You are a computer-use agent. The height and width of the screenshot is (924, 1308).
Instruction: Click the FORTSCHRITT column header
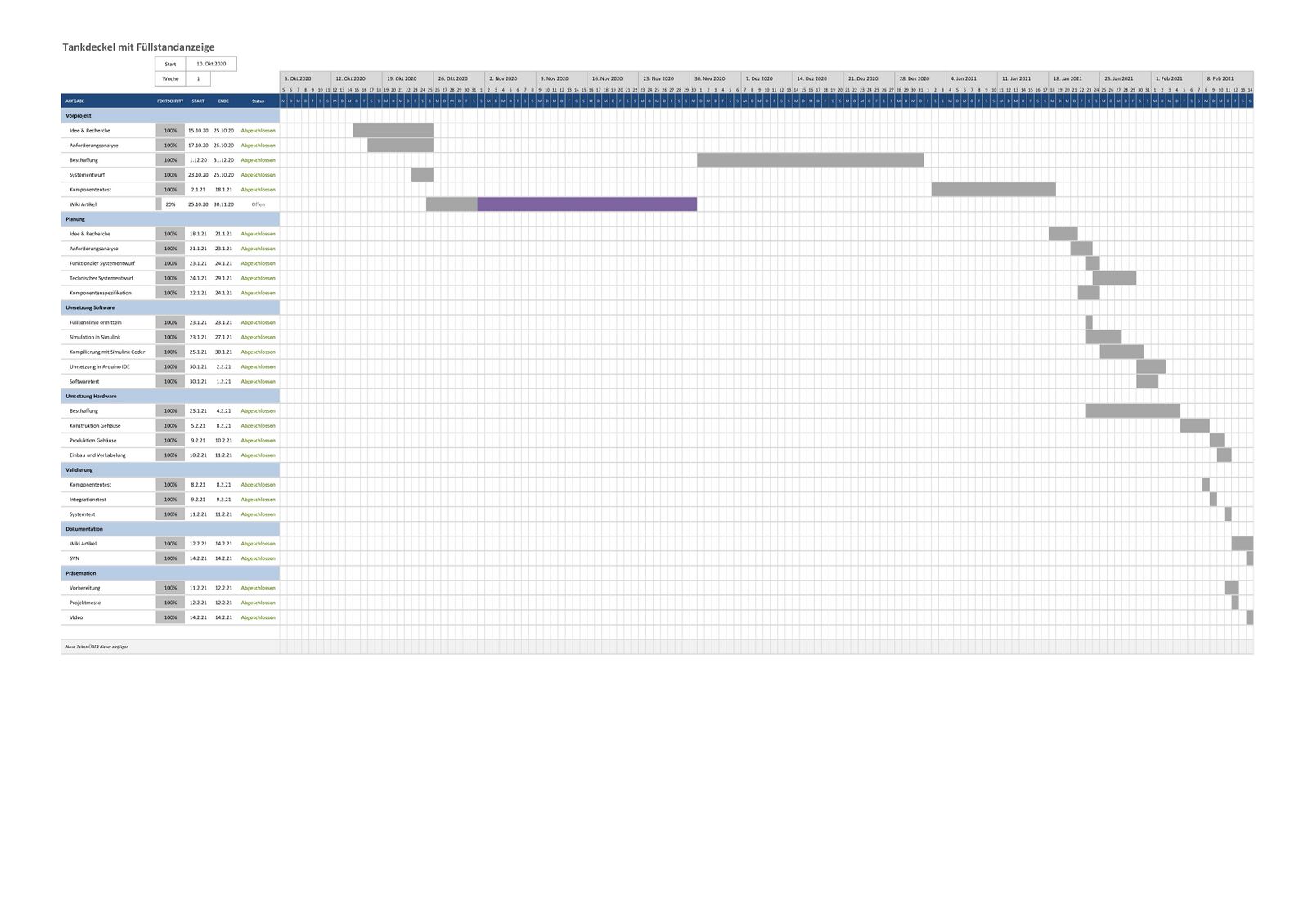click(x=170, y=101)
